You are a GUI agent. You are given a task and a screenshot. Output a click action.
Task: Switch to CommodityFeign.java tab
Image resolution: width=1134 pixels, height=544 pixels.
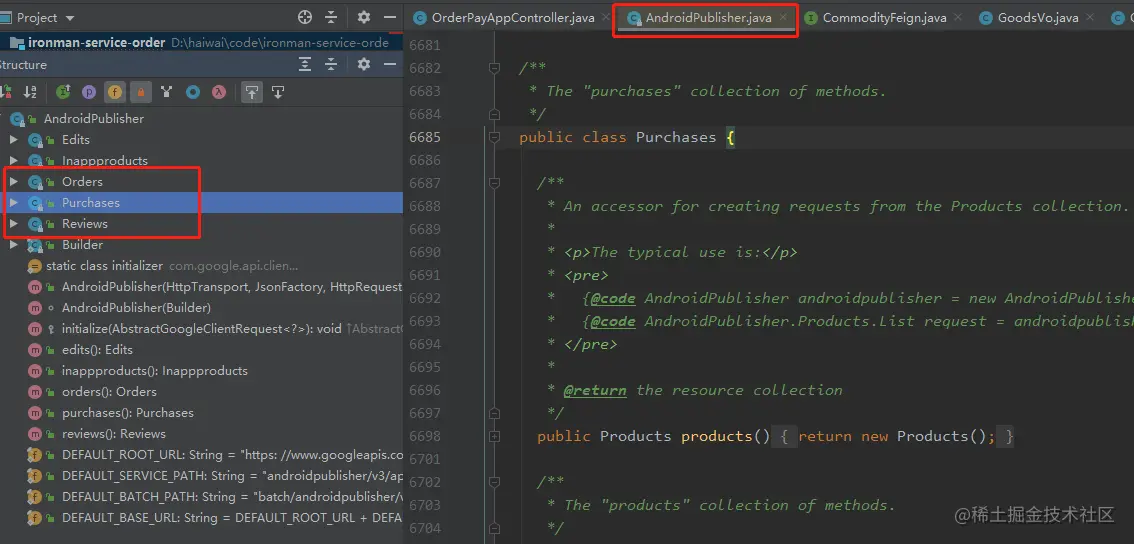[884, 17]
